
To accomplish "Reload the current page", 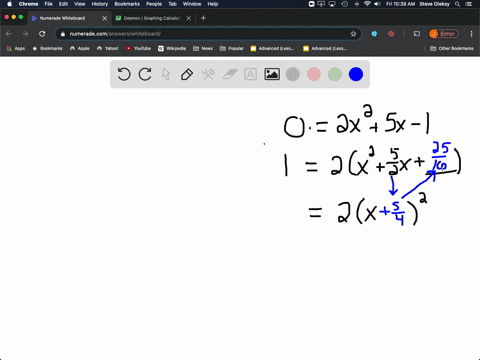I will pyautogui.click(x=42, y=34).
